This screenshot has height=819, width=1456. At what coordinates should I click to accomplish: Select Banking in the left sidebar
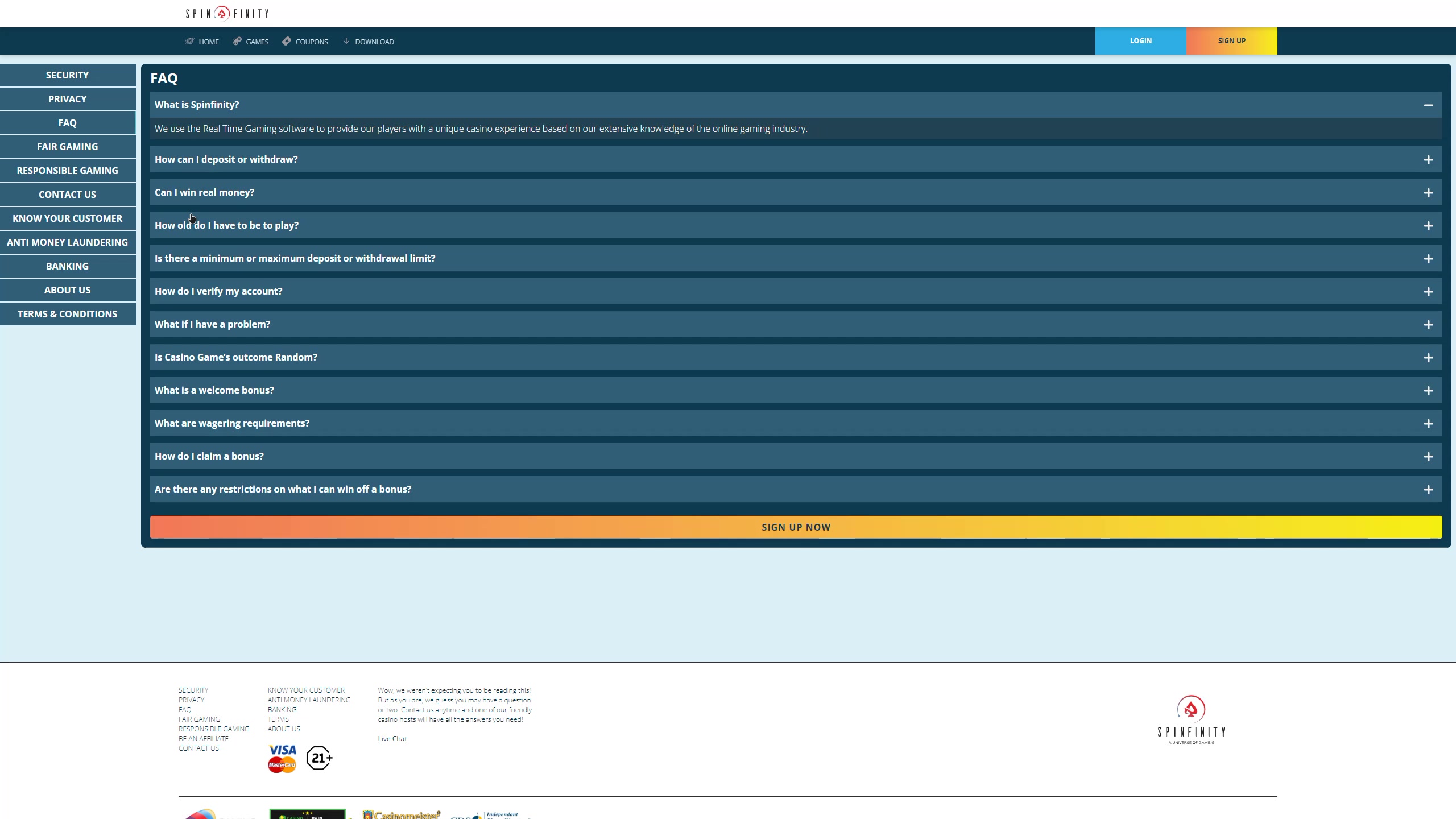pyautogui.click(x=67, y=266)
